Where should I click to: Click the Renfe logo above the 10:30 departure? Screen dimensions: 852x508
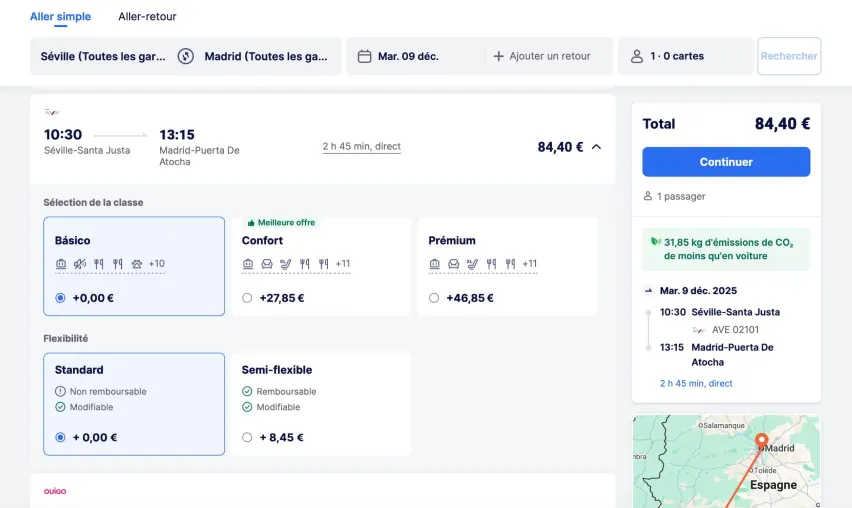tap(52, 112)
